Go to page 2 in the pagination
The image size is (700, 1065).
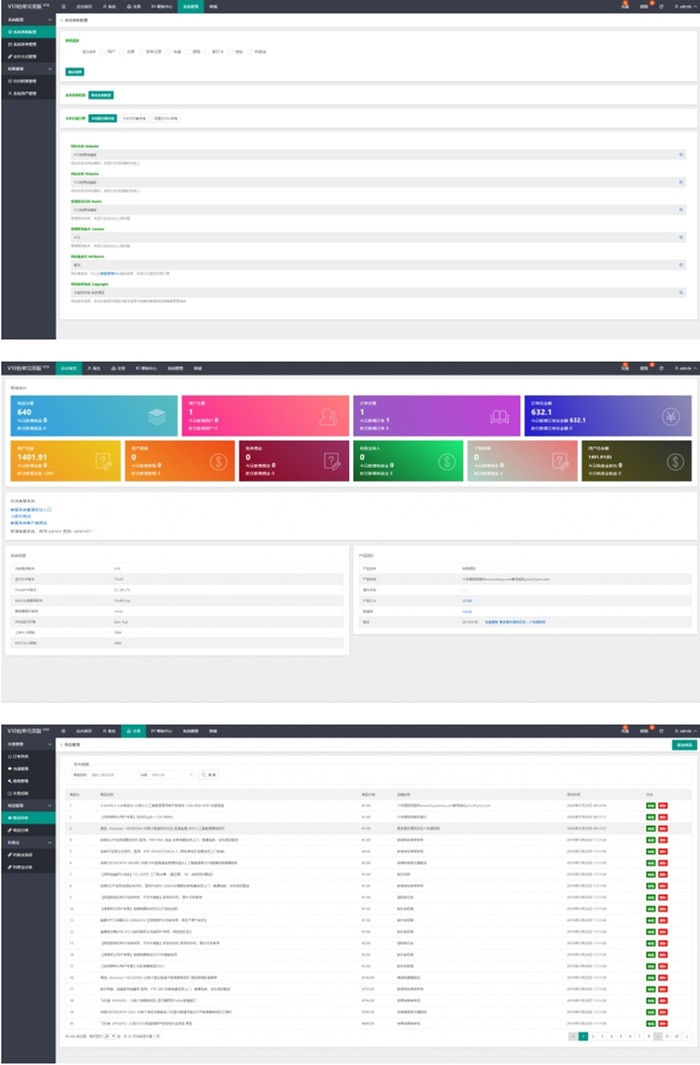pyautogui.click(x=593, y=1036)
